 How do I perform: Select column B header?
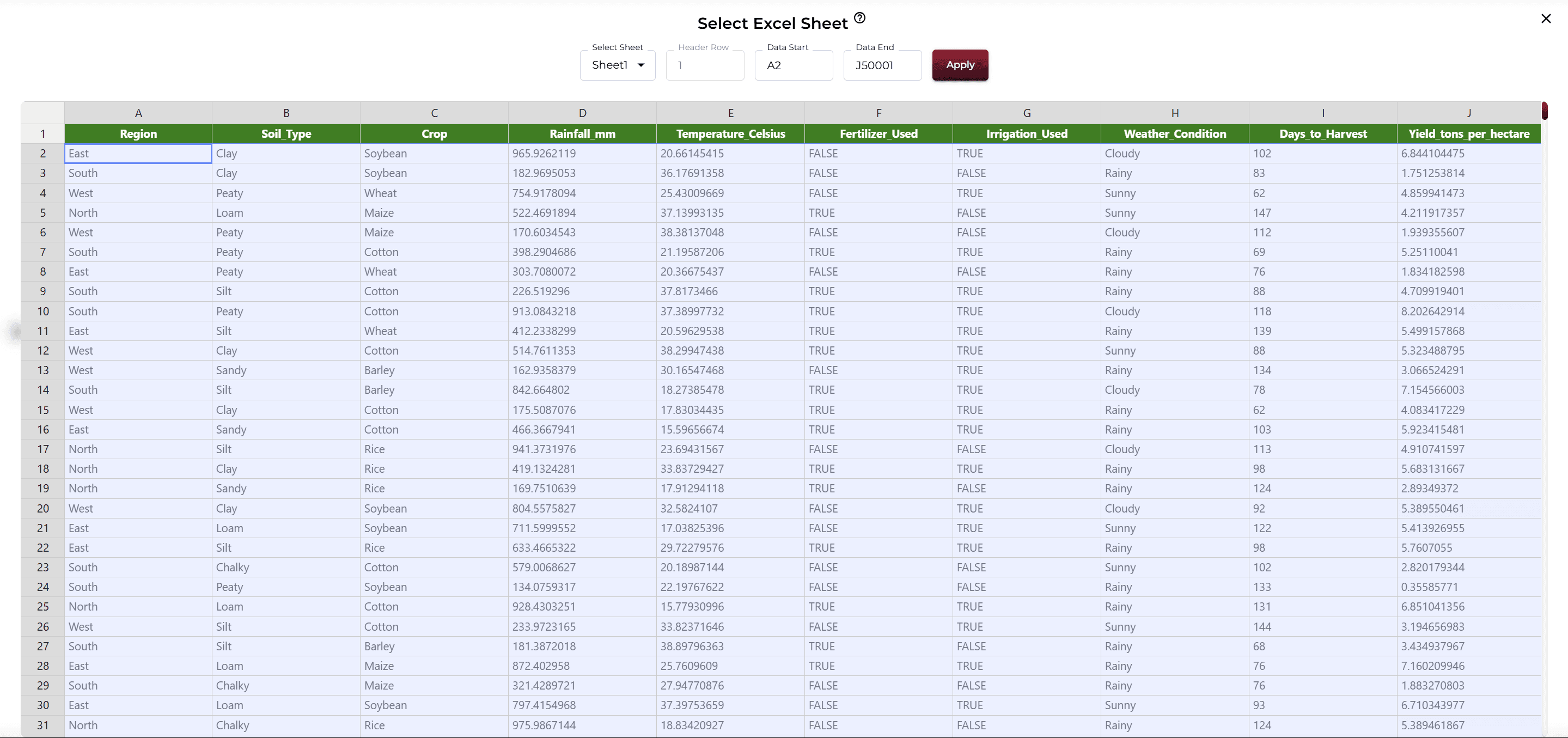tap(286, 113)
